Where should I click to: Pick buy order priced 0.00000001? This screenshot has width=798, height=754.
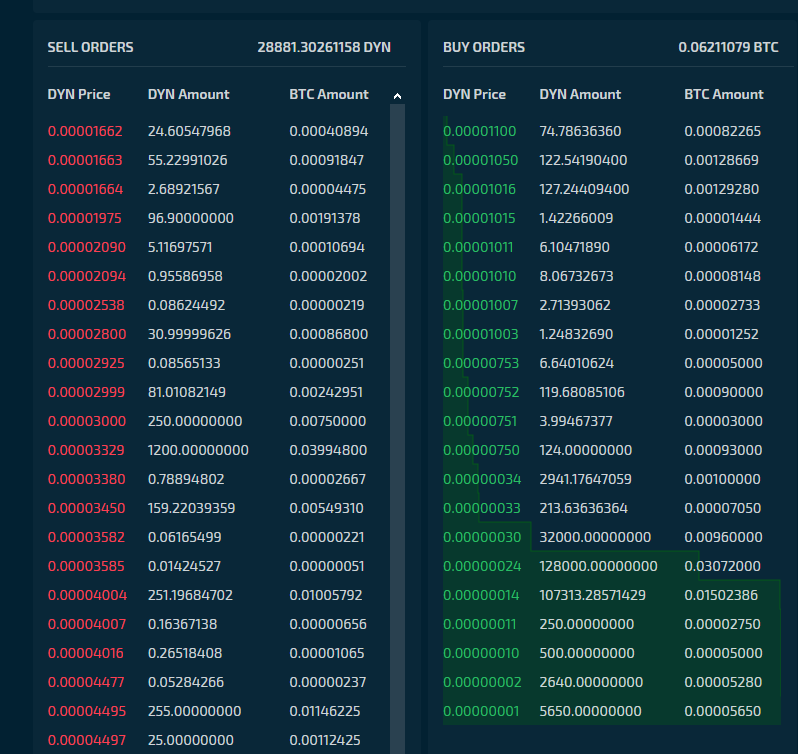(611, 711)
